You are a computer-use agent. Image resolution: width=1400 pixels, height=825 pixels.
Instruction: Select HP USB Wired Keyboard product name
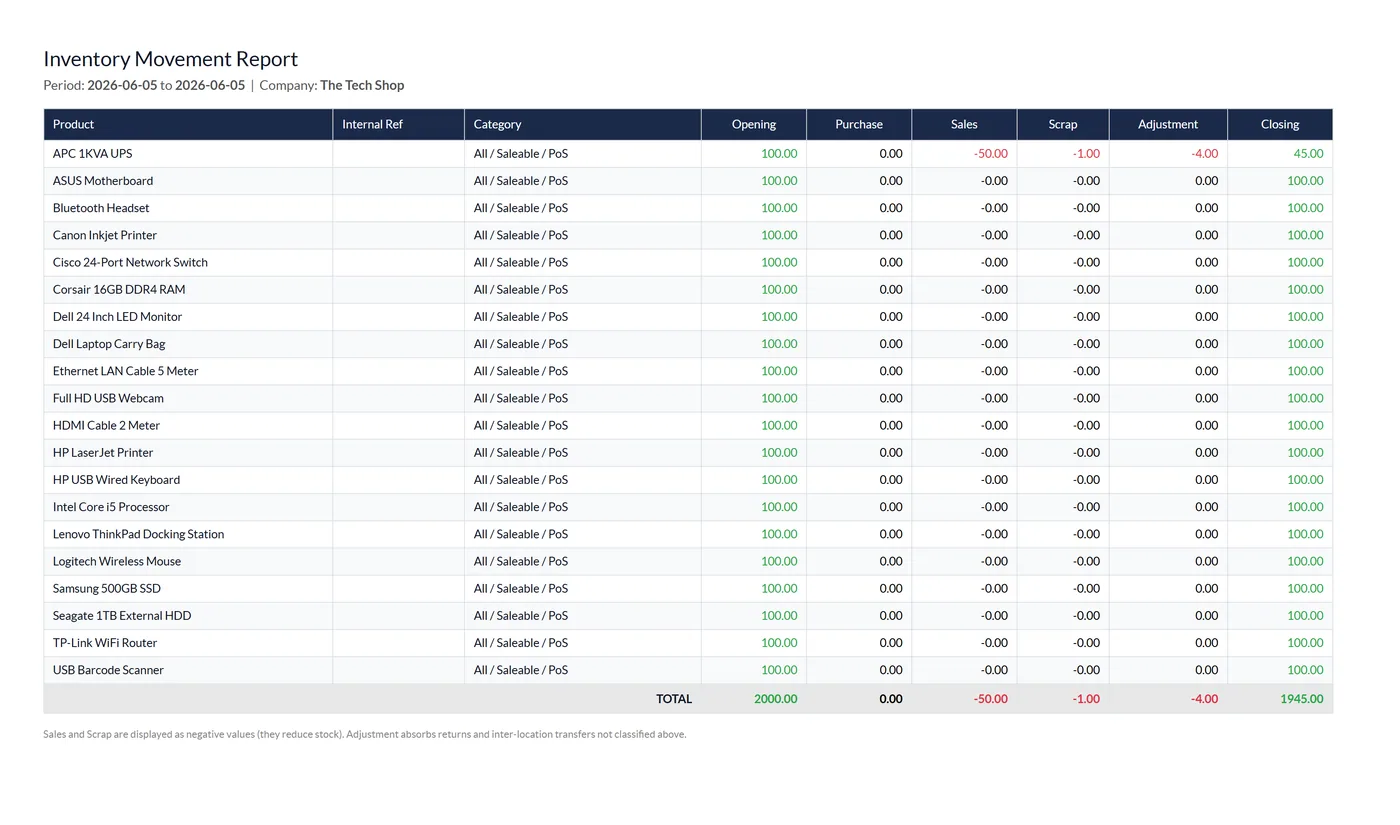tap(116, 479)
